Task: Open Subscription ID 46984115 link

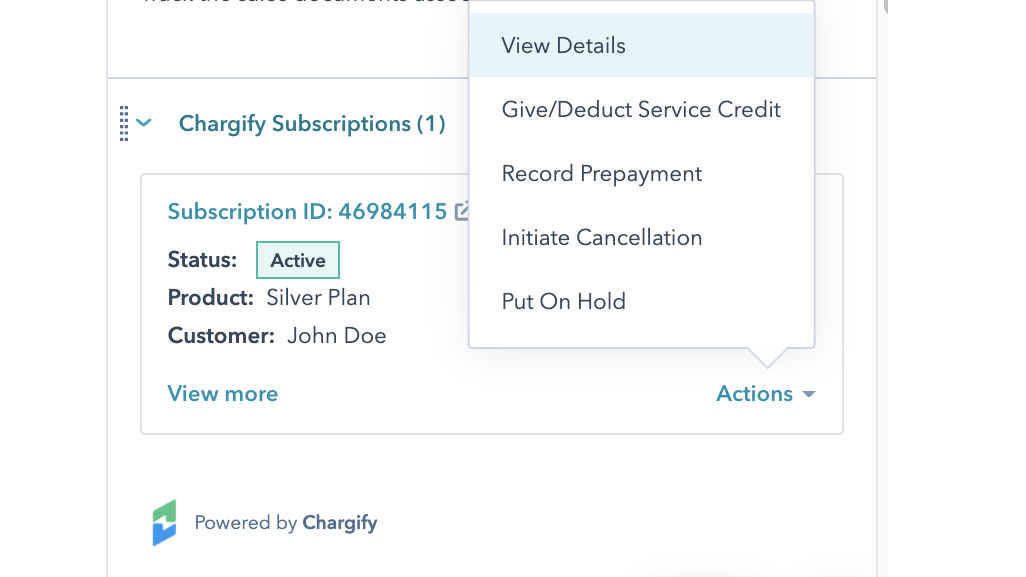Action: (x=307, y=211)
